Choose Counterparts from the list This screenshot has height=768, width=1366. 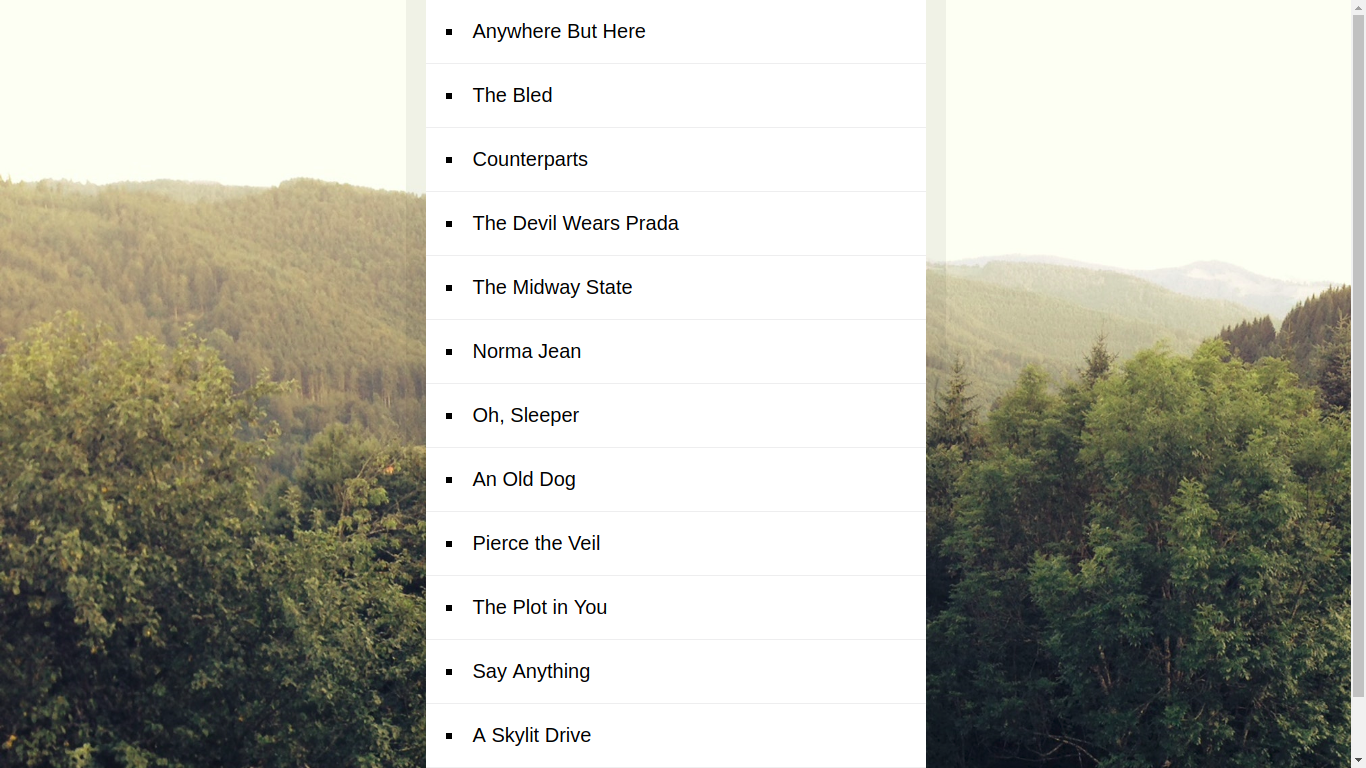pyautogui.click(x=676, y=160)
